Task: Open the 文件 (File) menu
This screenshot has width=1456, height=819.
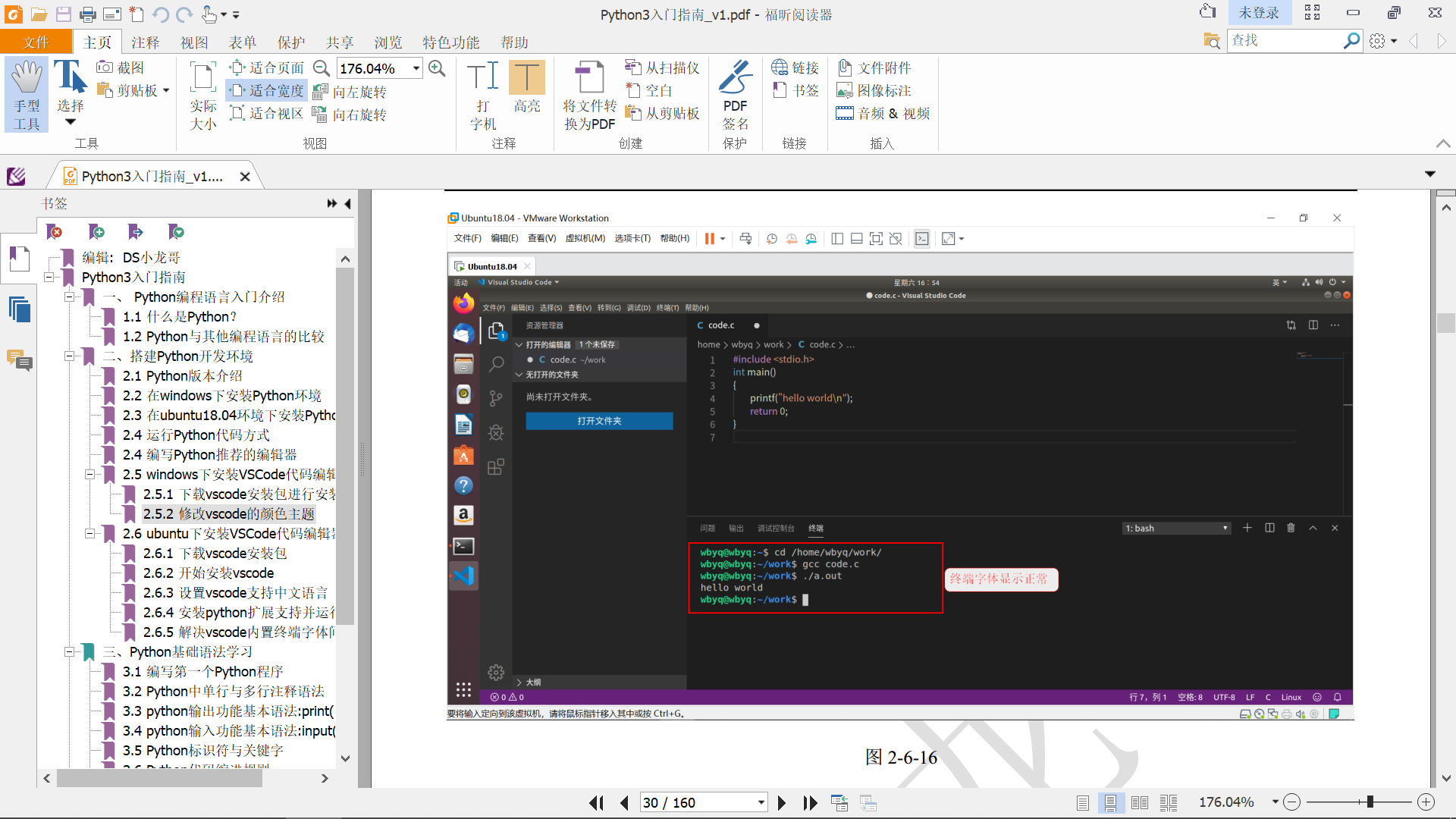Action: coord(36,42)
